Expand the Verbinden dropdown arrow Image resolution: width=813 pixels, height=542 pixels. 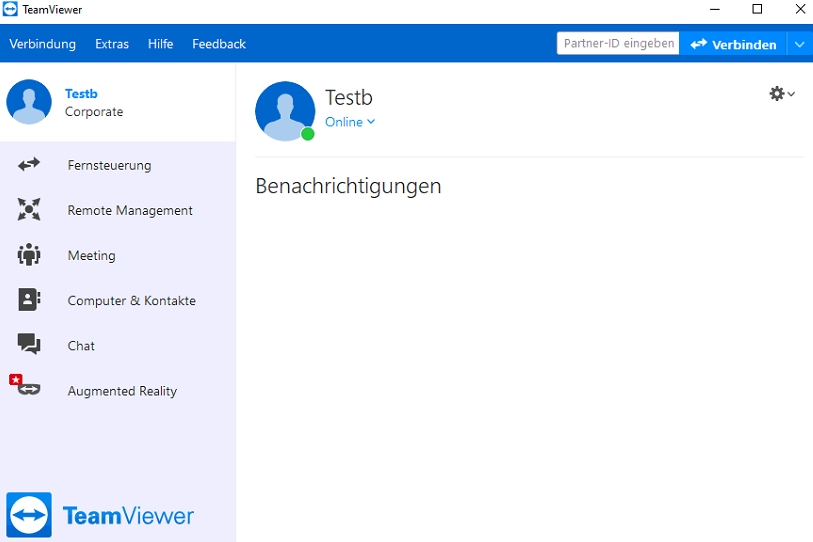pyautogui.click(x=800, y=44)
